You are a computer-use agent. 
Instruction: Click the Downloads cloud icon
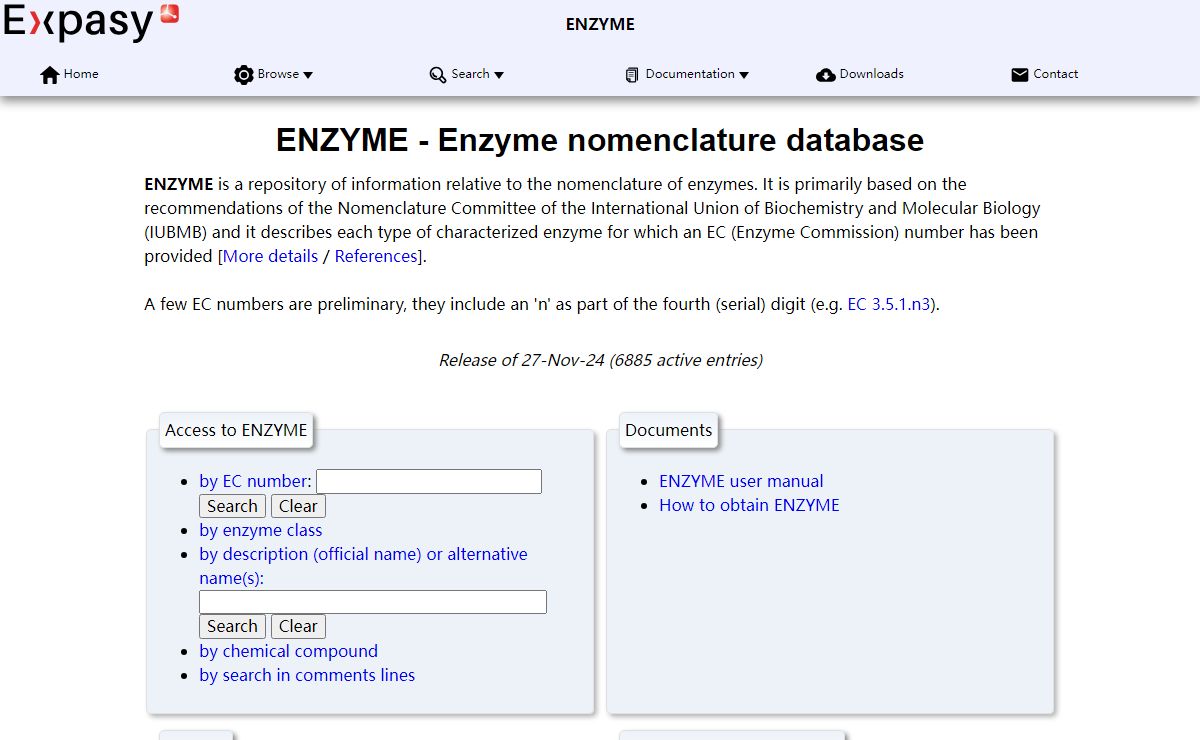pos(826,75)
